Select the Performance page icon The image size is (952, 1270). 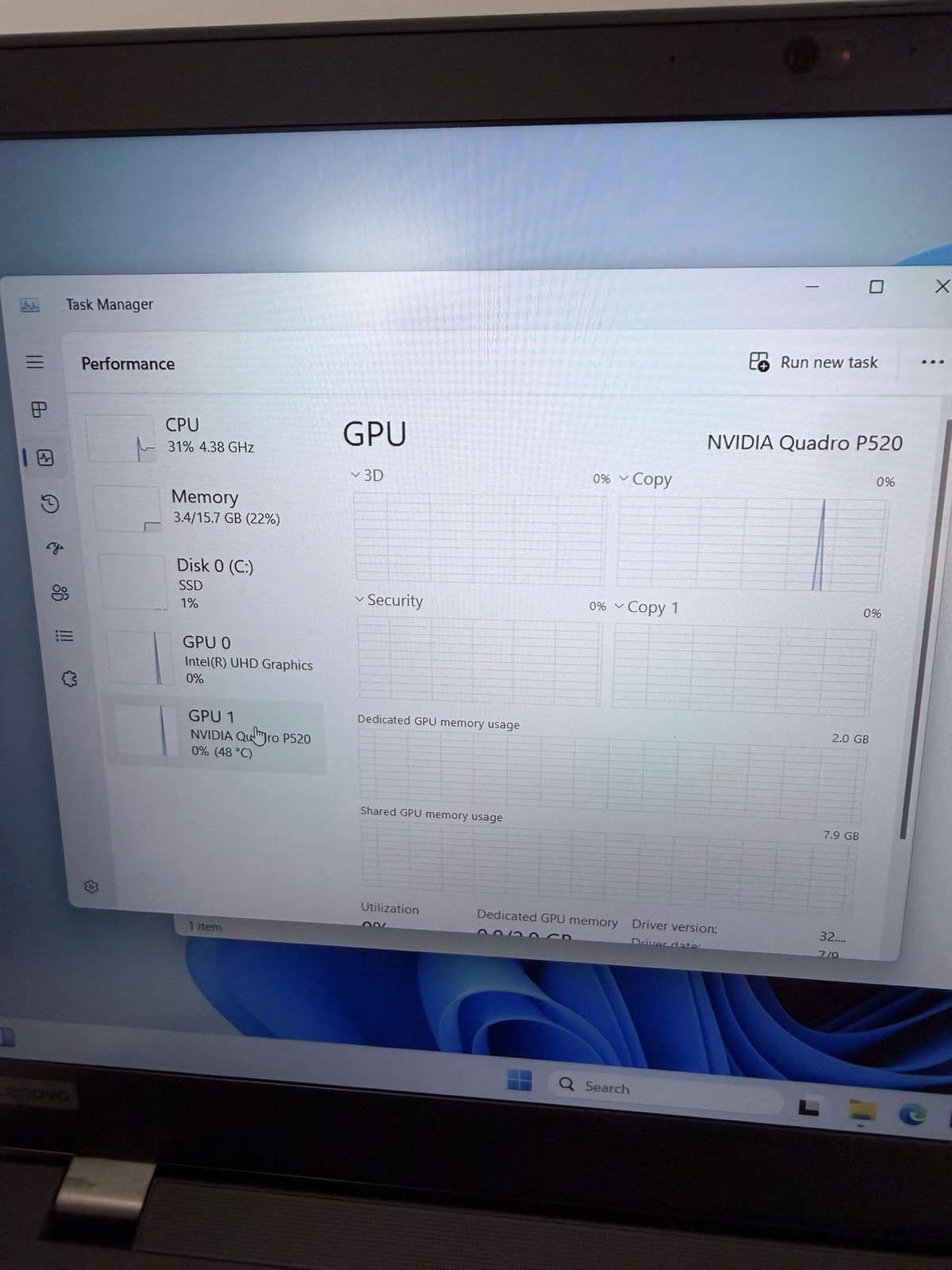coord(45,458)
